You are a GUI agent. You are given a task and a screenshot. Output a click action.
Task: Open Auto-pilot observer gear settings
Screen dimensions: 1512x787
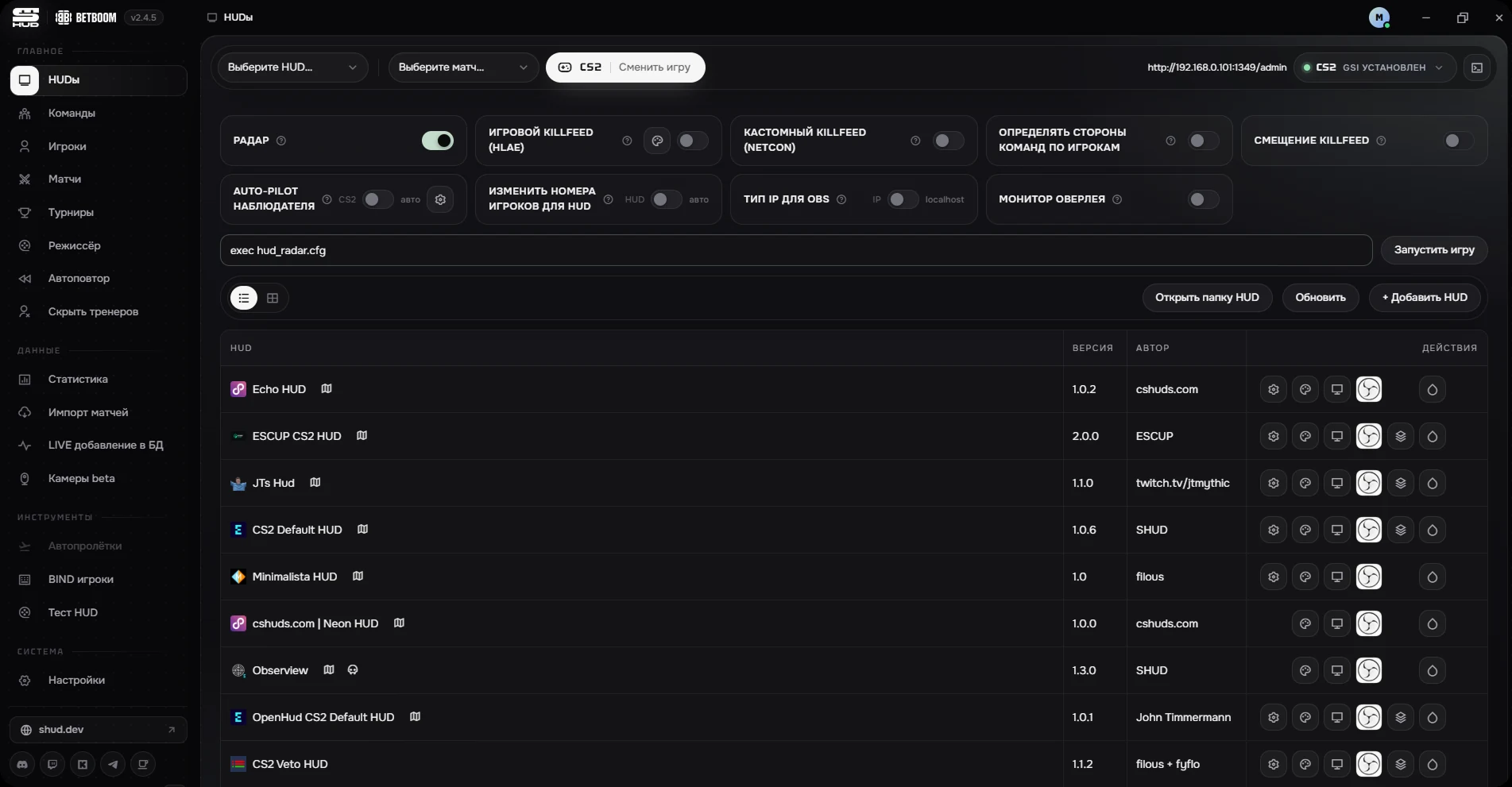(440, 199)
